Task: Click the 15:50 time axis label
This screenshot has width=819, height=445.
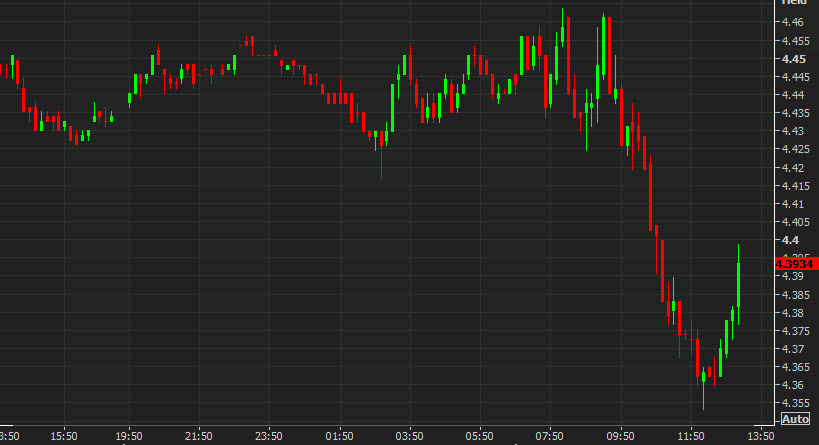Action: click(x=64, y=436)
